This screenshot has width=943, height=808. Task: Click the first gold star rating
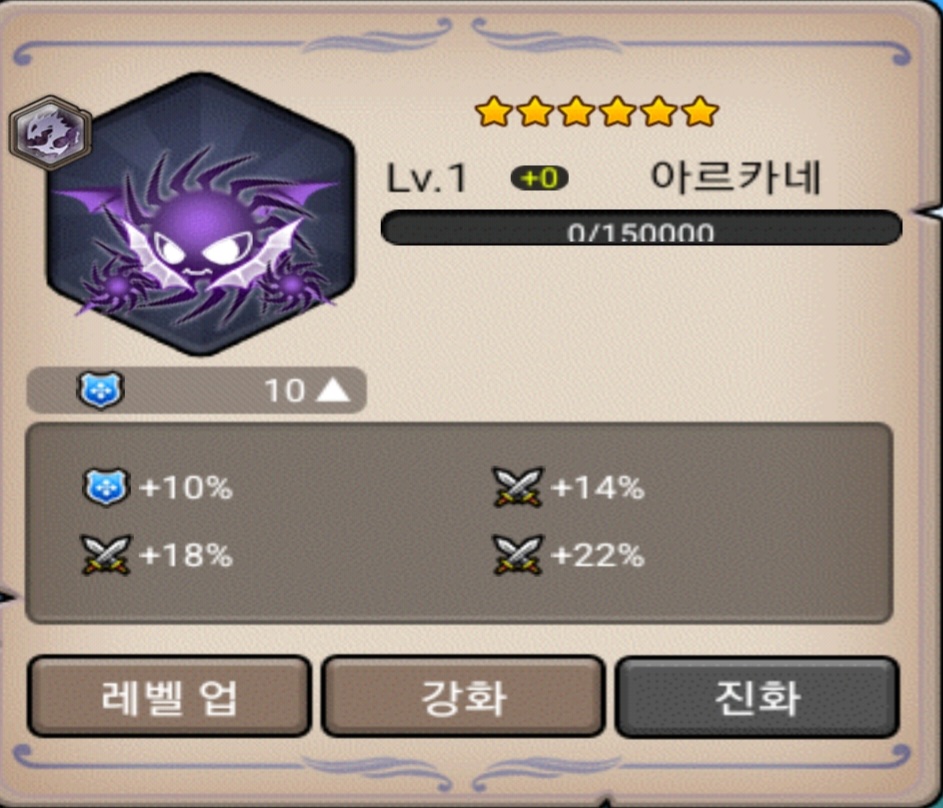(494, 111)
